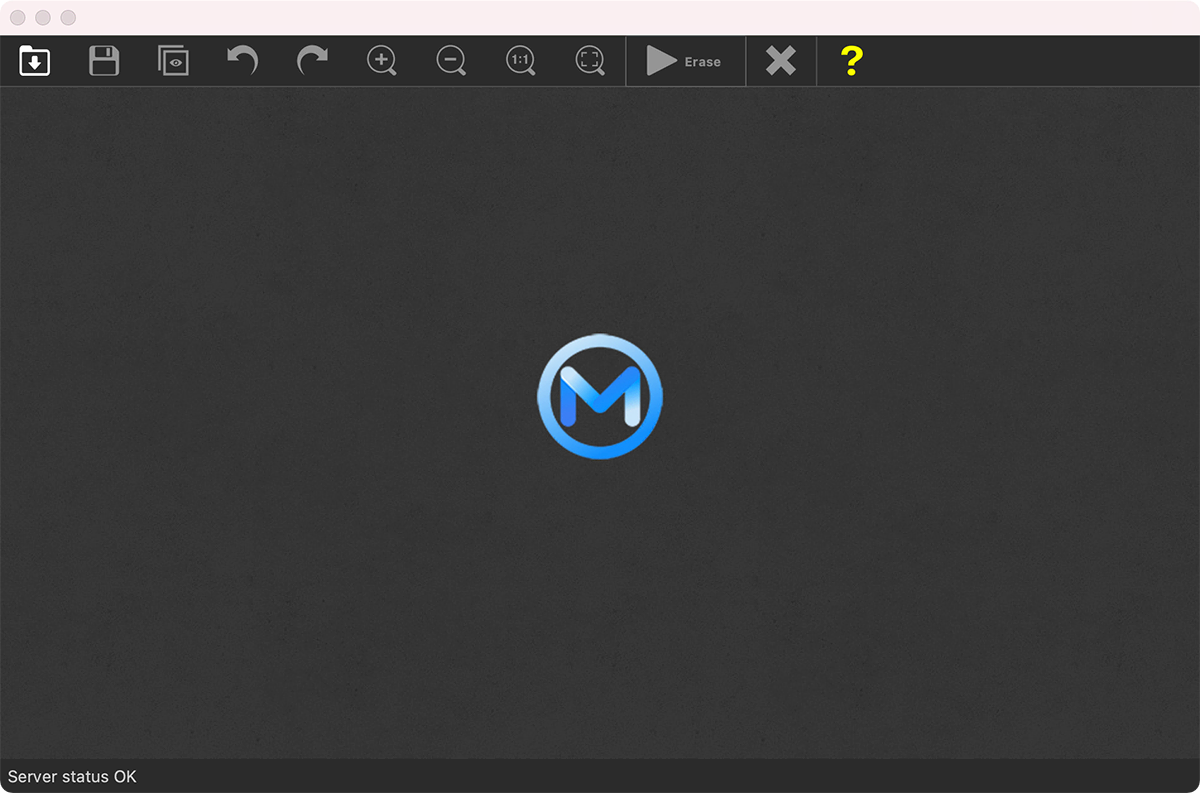Maximize the window using title bar button

tap(68, 18)
